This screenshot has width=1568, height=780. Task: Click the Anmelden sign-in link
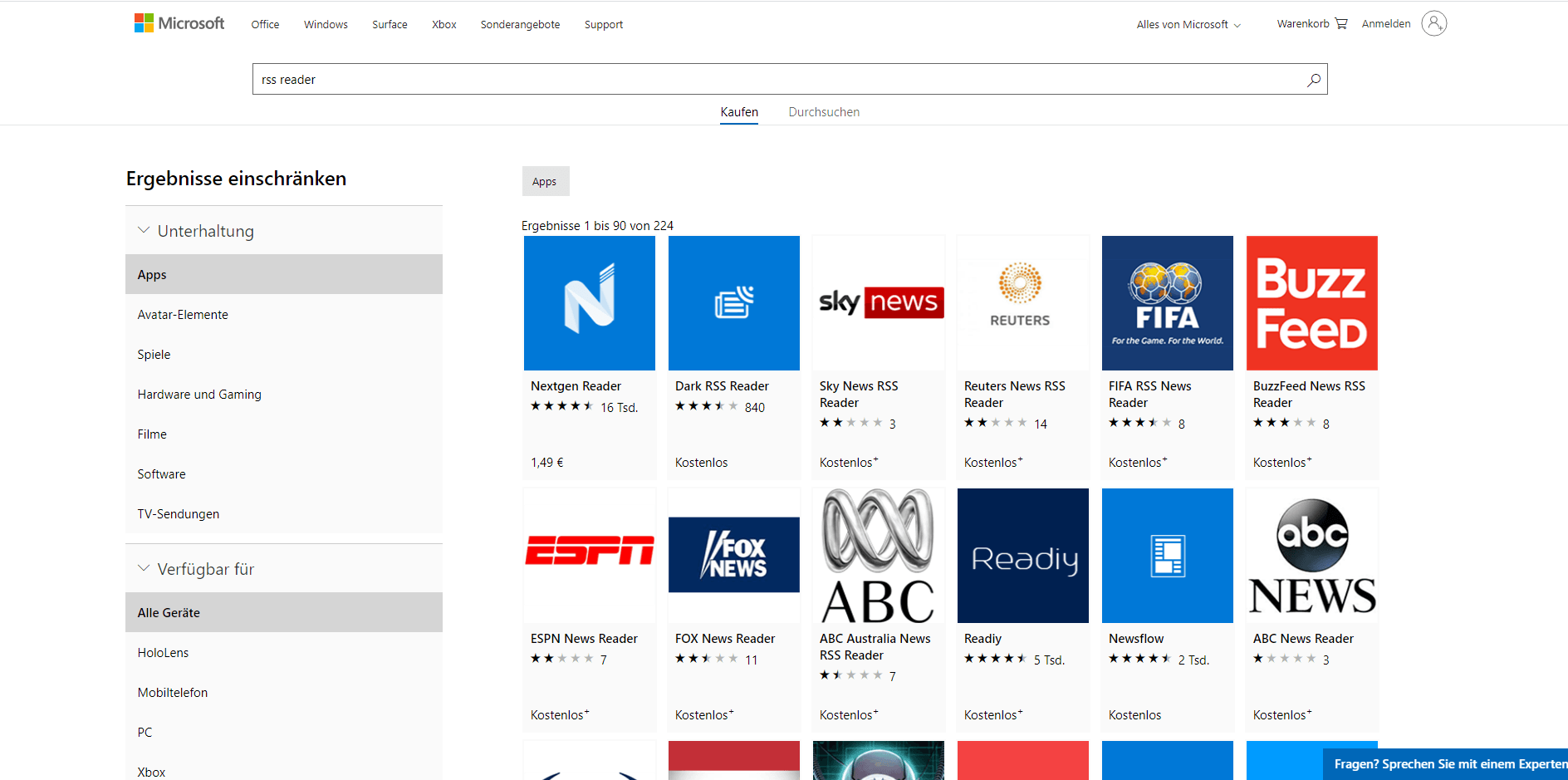(1385, 24)
